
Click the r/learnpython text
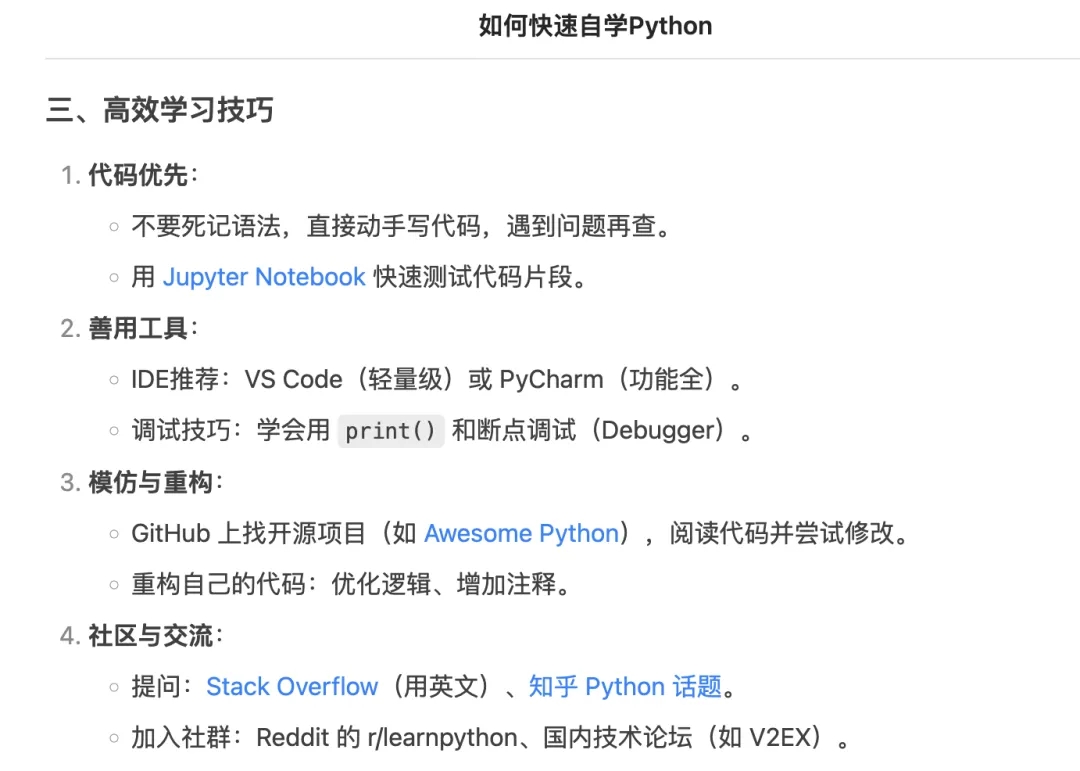click(x=440, y=739)
